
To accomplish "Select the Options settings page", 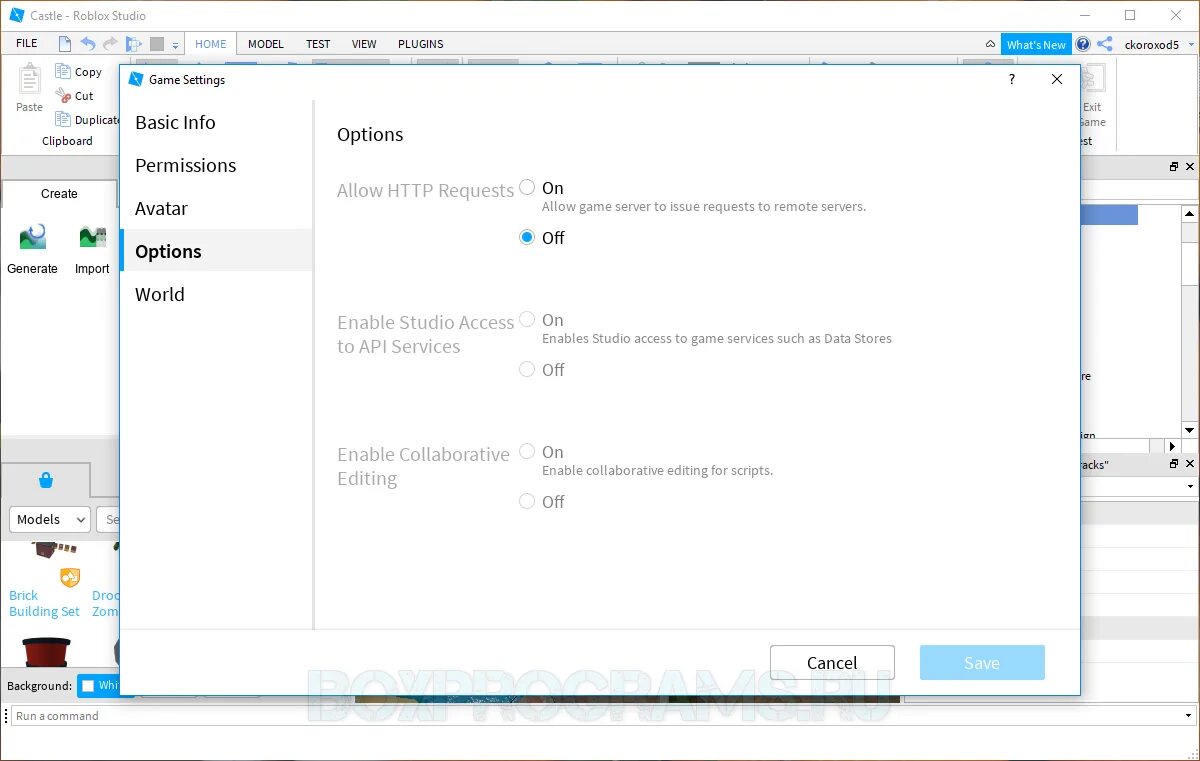I will [x=216, y=251].
